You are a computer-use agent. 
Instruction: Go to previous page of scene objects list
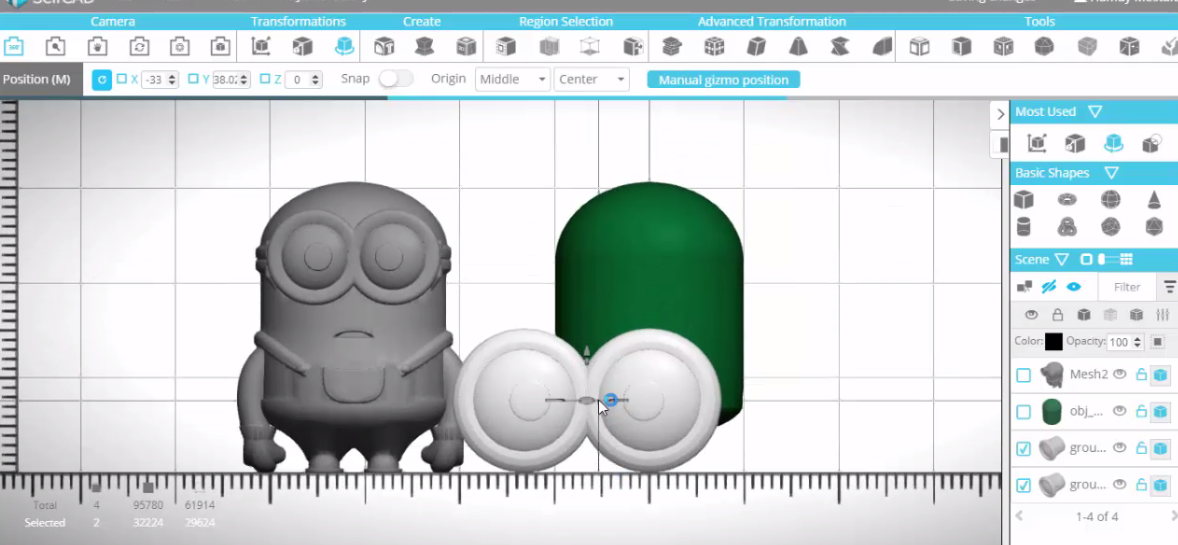point(1019,516)
